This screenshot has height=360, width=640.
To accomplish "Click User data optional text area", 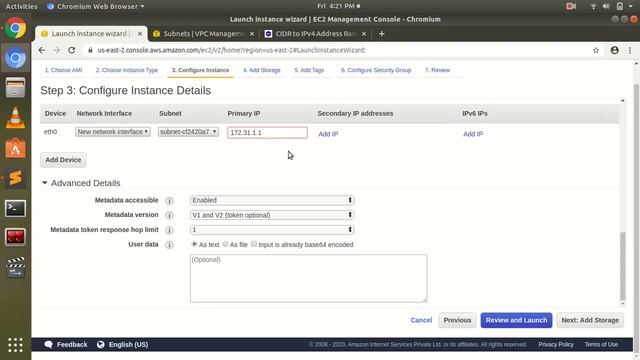I will click(x=309, y=278).
